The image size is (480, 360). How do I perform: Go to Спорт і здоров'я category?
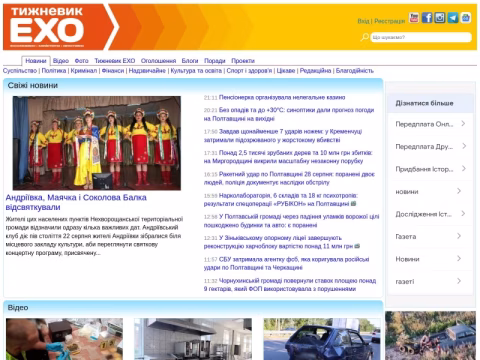pyautogui.click(x=249, y=71)
